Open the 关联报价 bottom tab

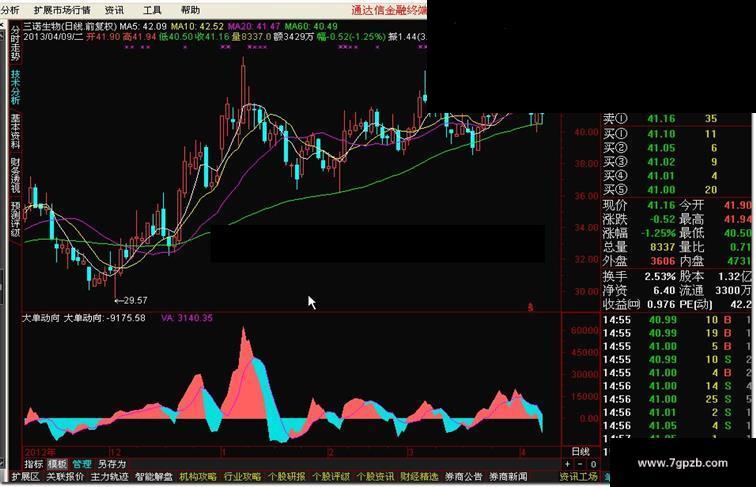(65, 477)
